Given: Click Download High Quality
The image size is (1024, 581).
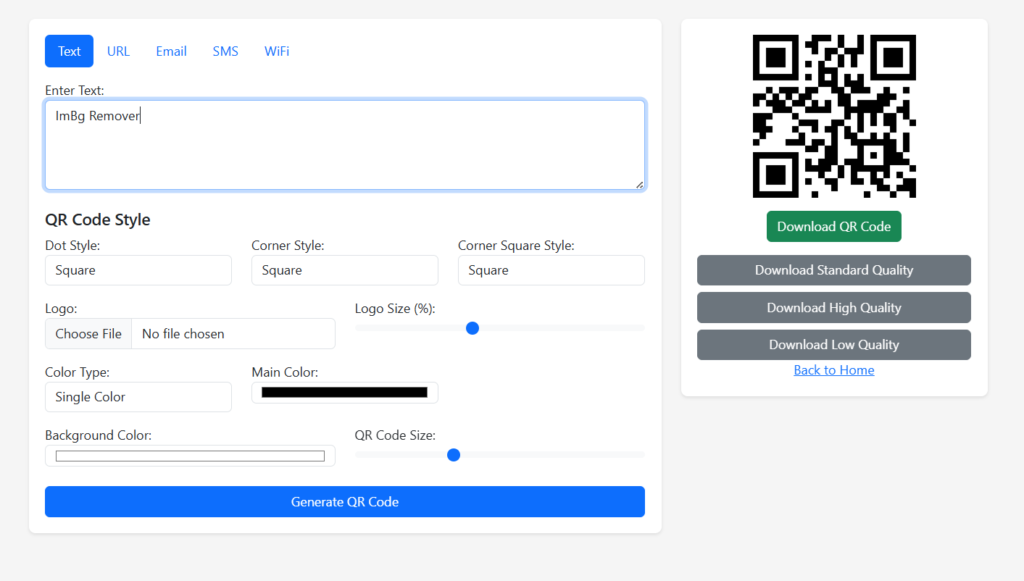Looking at the screenshot, I should coord(834,307).
